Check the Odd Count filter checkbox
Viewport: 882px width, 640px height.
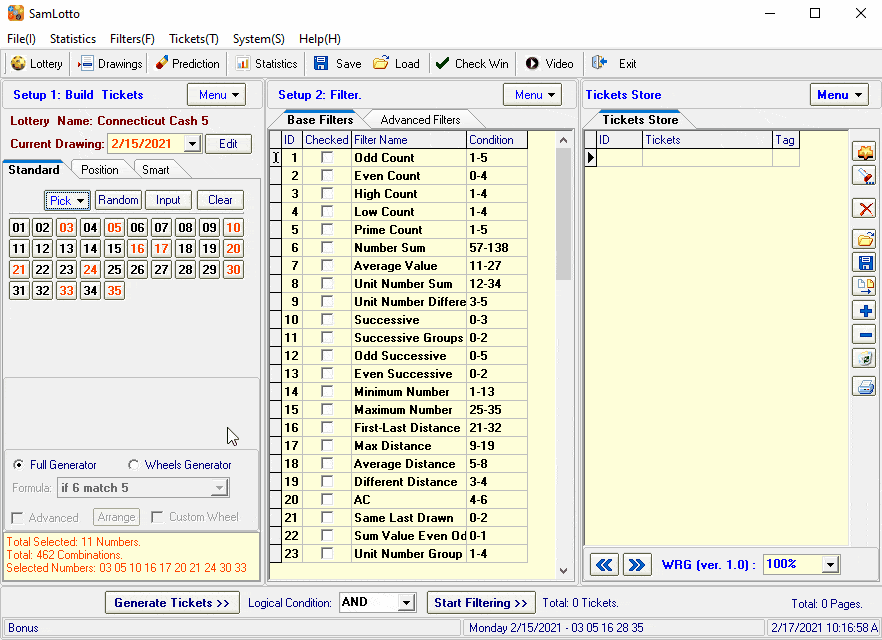[327, 157]
